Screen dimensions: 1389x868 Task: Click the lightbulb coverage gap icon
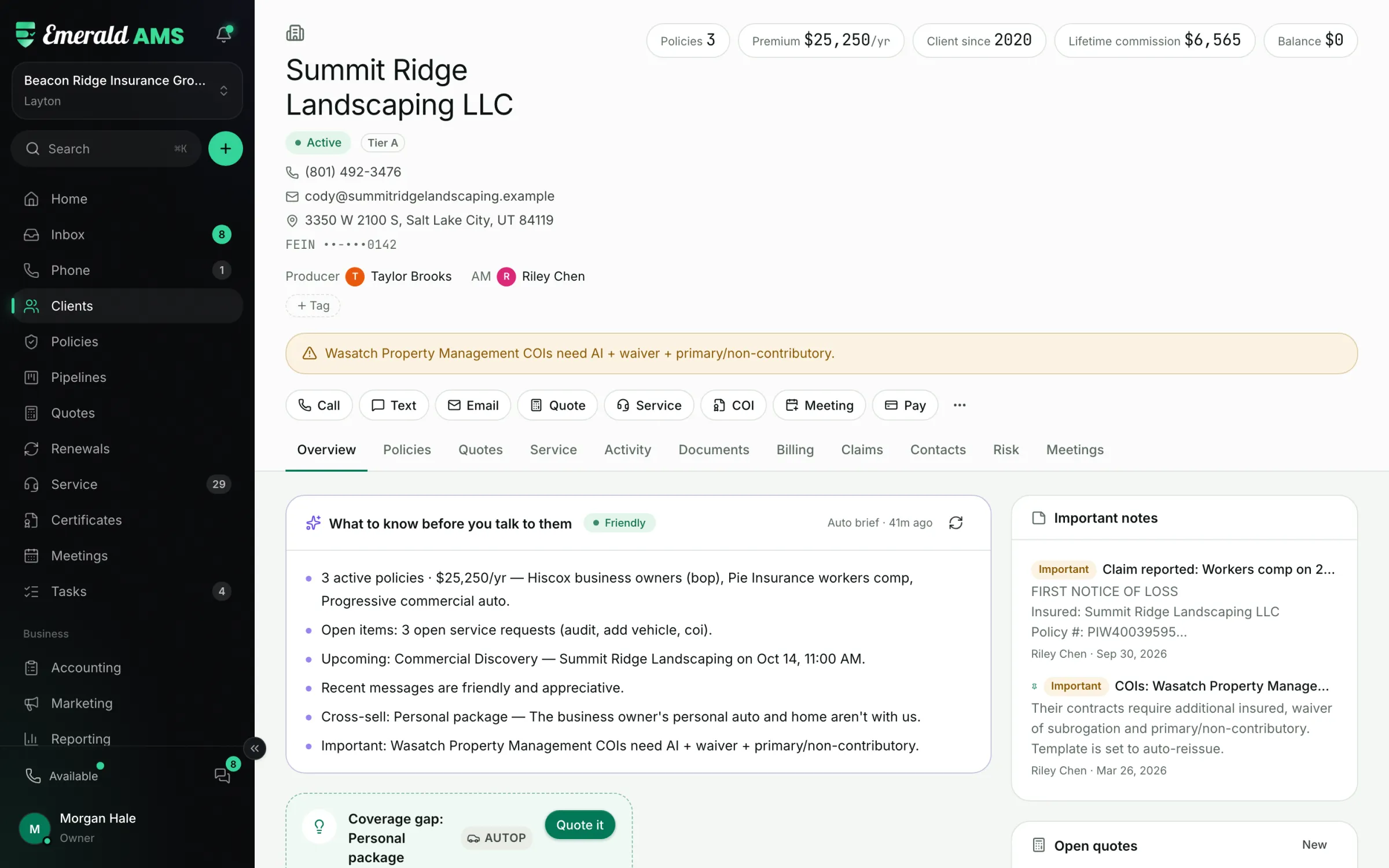[x=319, y=826]
